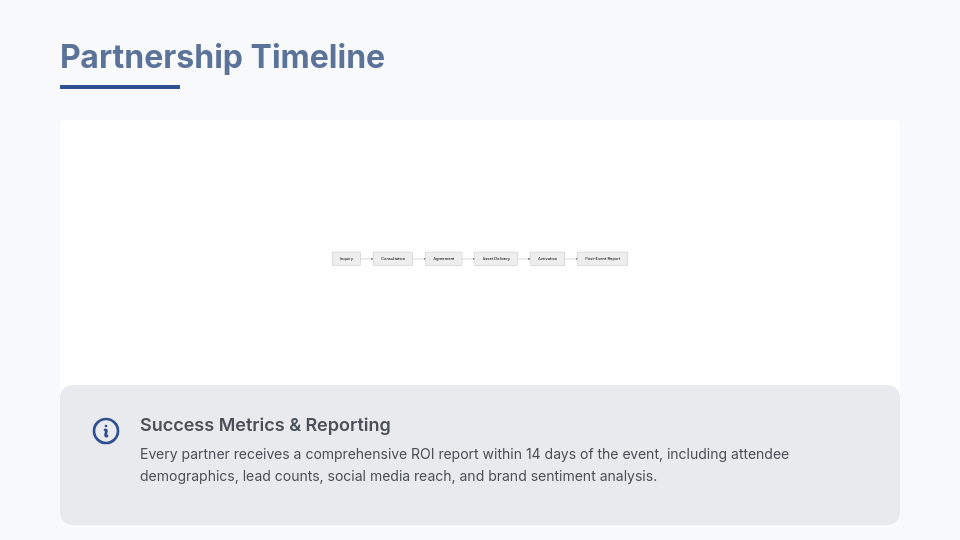The image size is (960, 540).
Task: Click the paragraph line starting "Every partner receives"
Action: [464, 454]
